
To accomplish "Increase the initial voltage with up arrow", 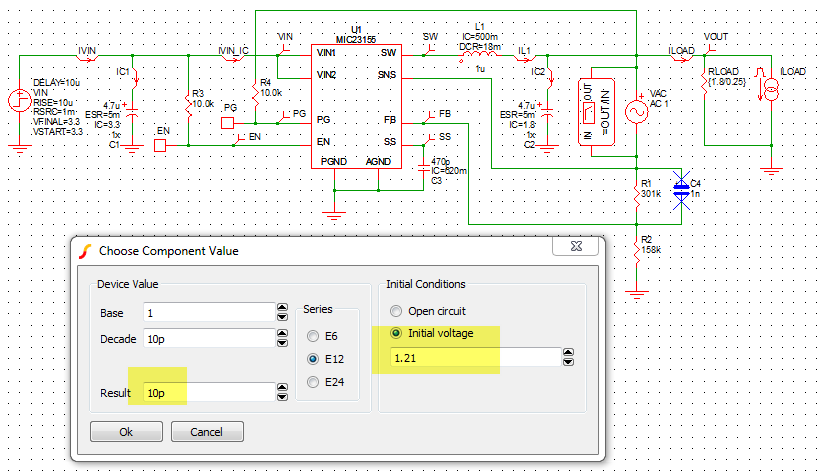I will coord(568,353).
